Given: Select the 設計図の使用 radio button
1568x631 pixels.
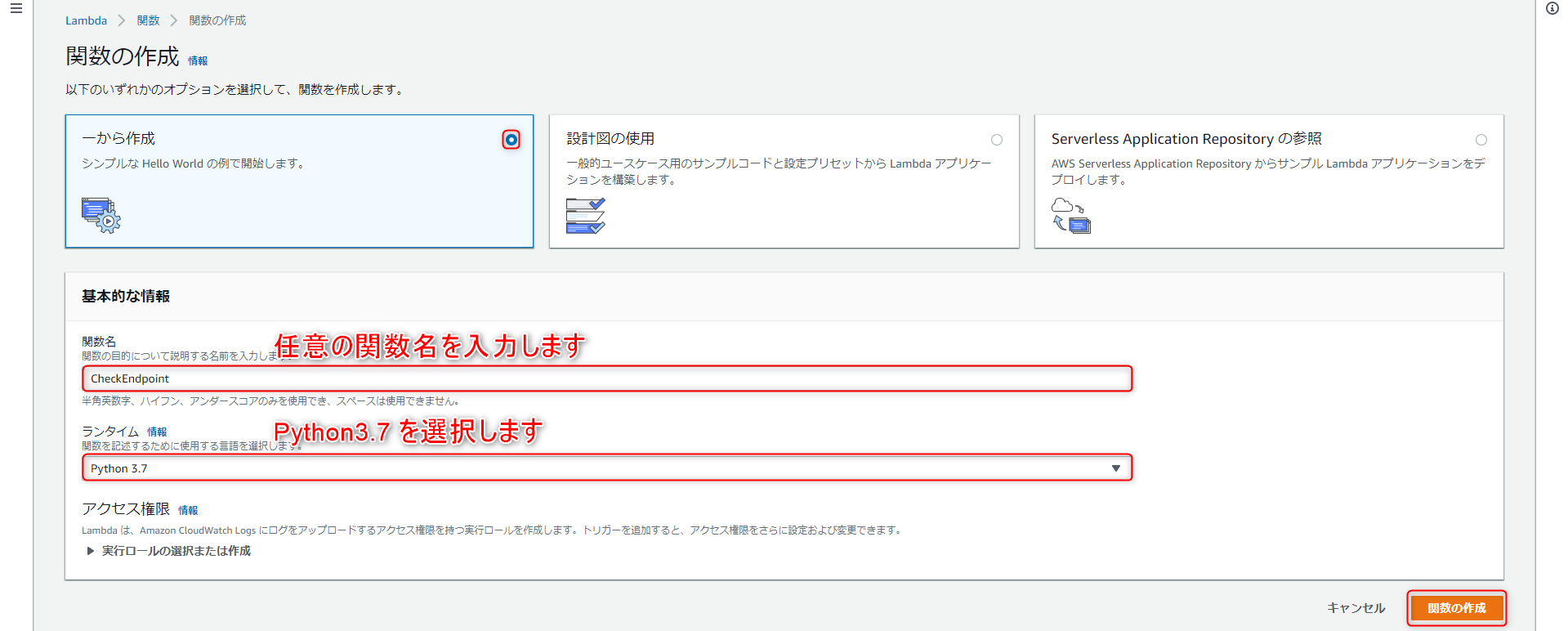Looking at the screenshot, I should pyautogui.click(x=996, y=140).
